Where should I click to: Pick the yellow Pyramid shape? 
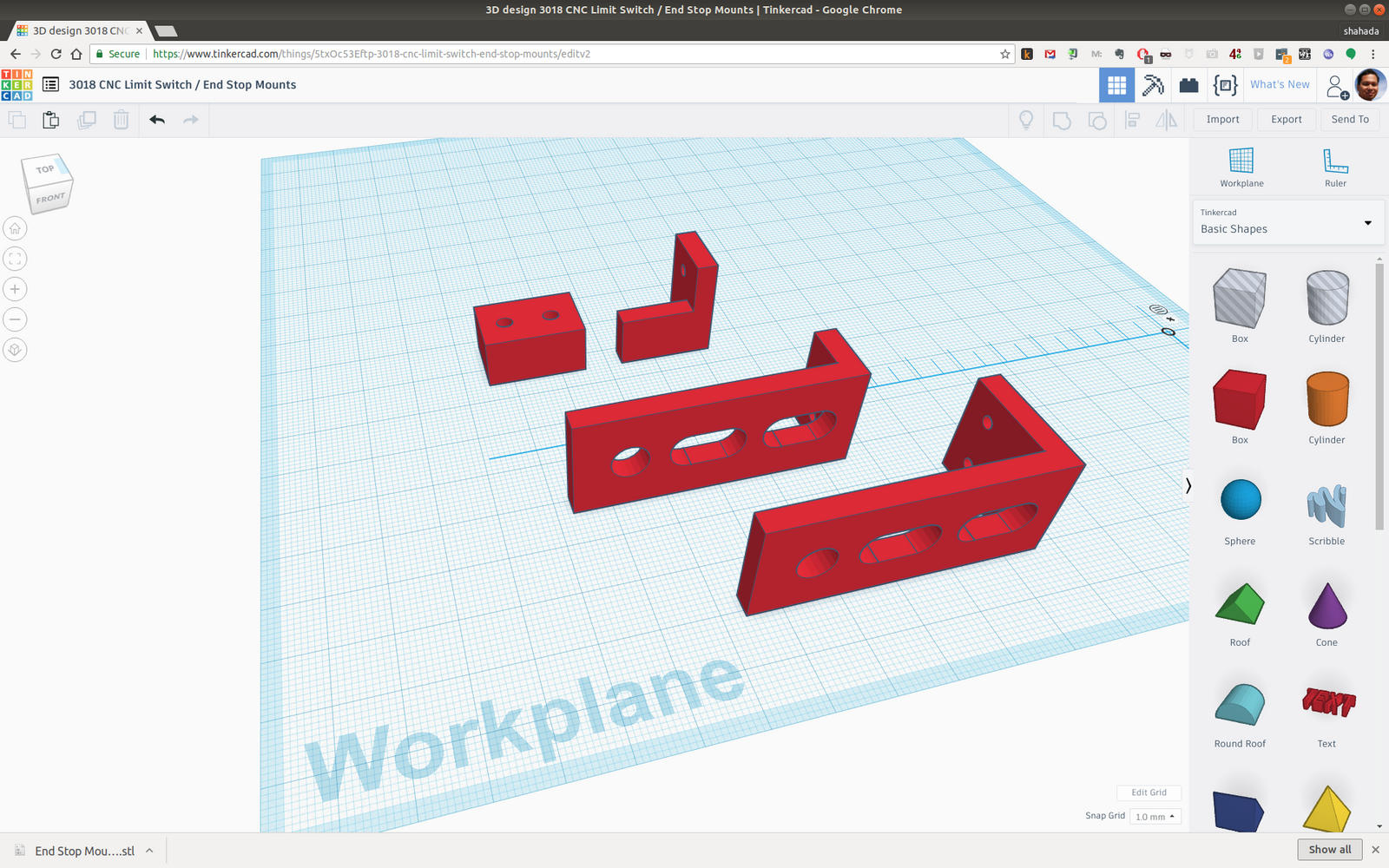point(1326,808)
